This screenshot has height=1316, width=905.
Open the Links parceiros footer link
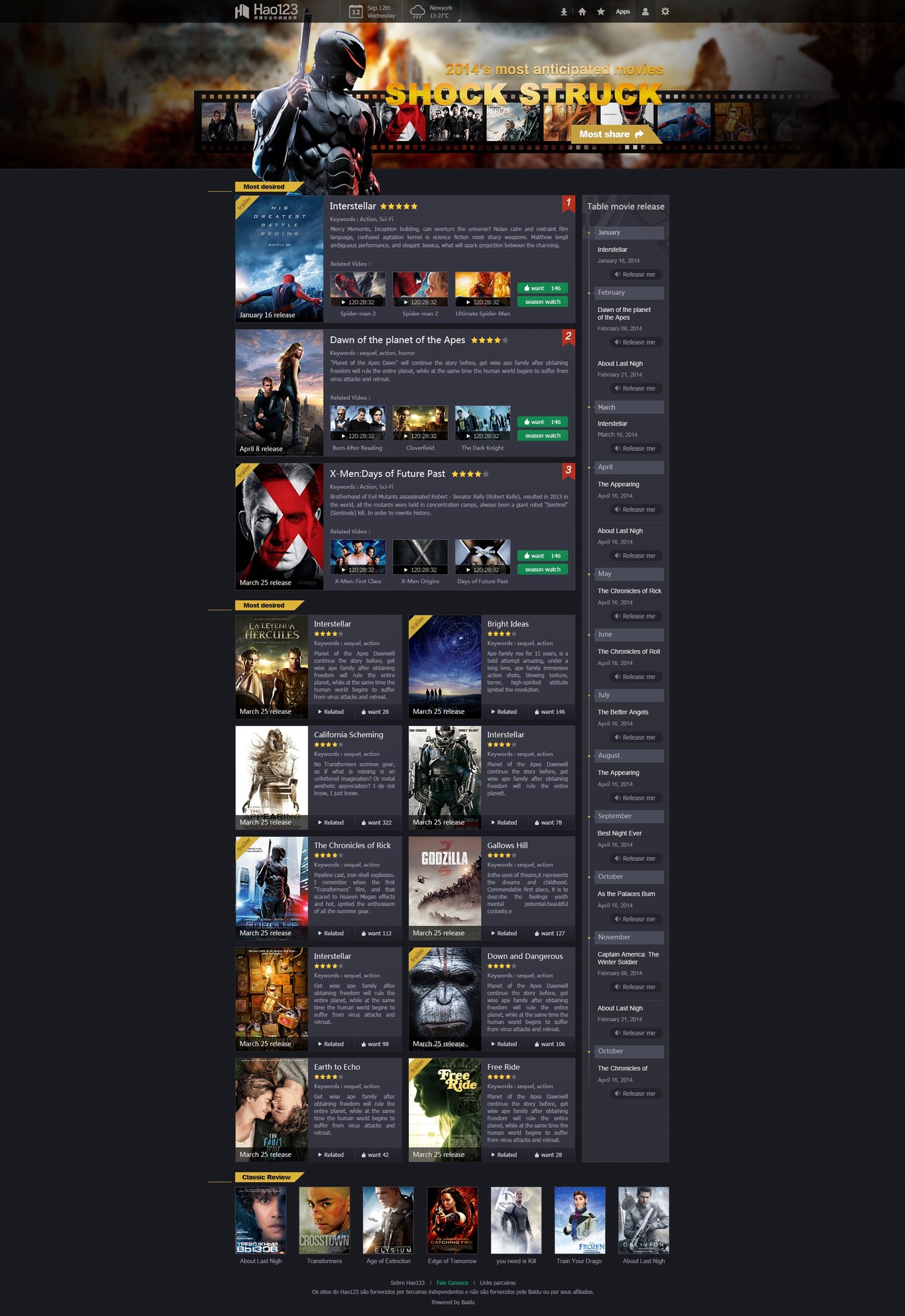(x=498, y=1283)
